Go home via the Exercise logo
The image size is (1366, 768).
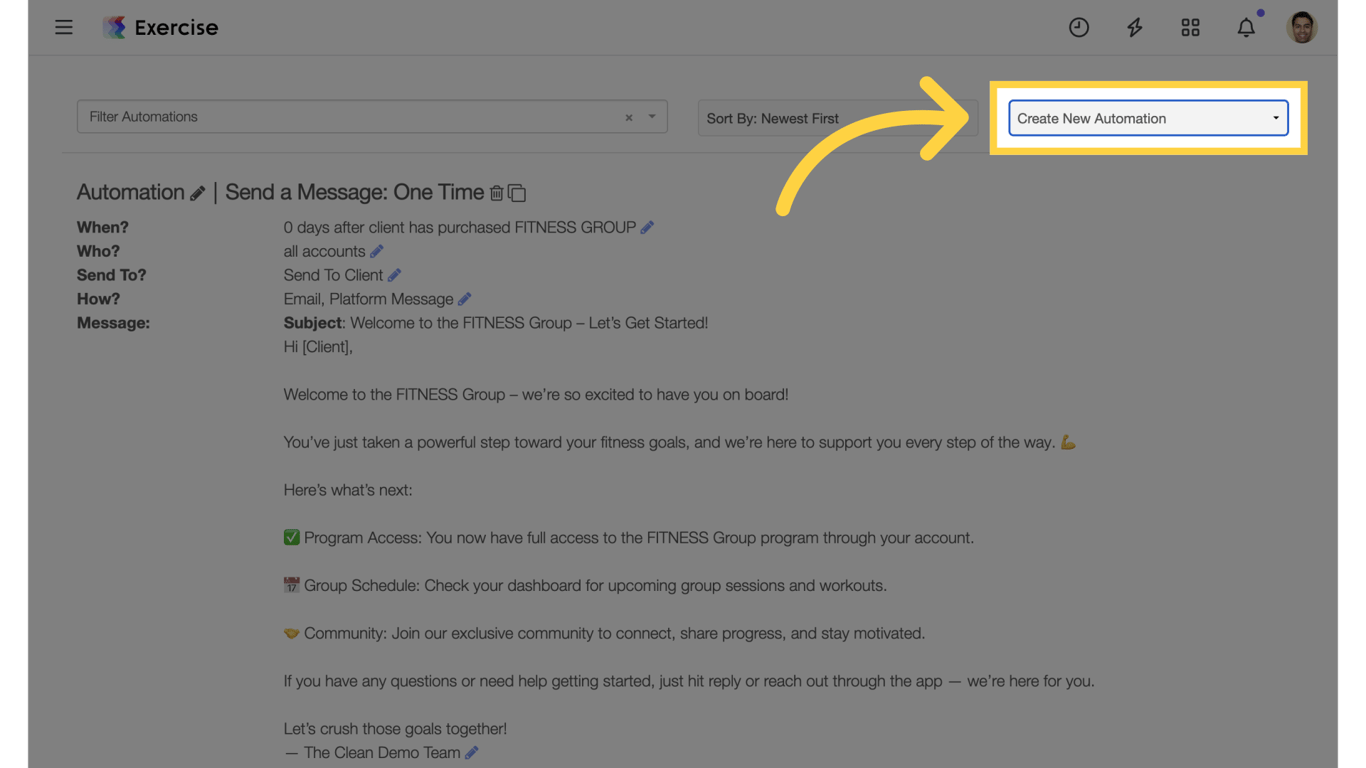[160, 27]
